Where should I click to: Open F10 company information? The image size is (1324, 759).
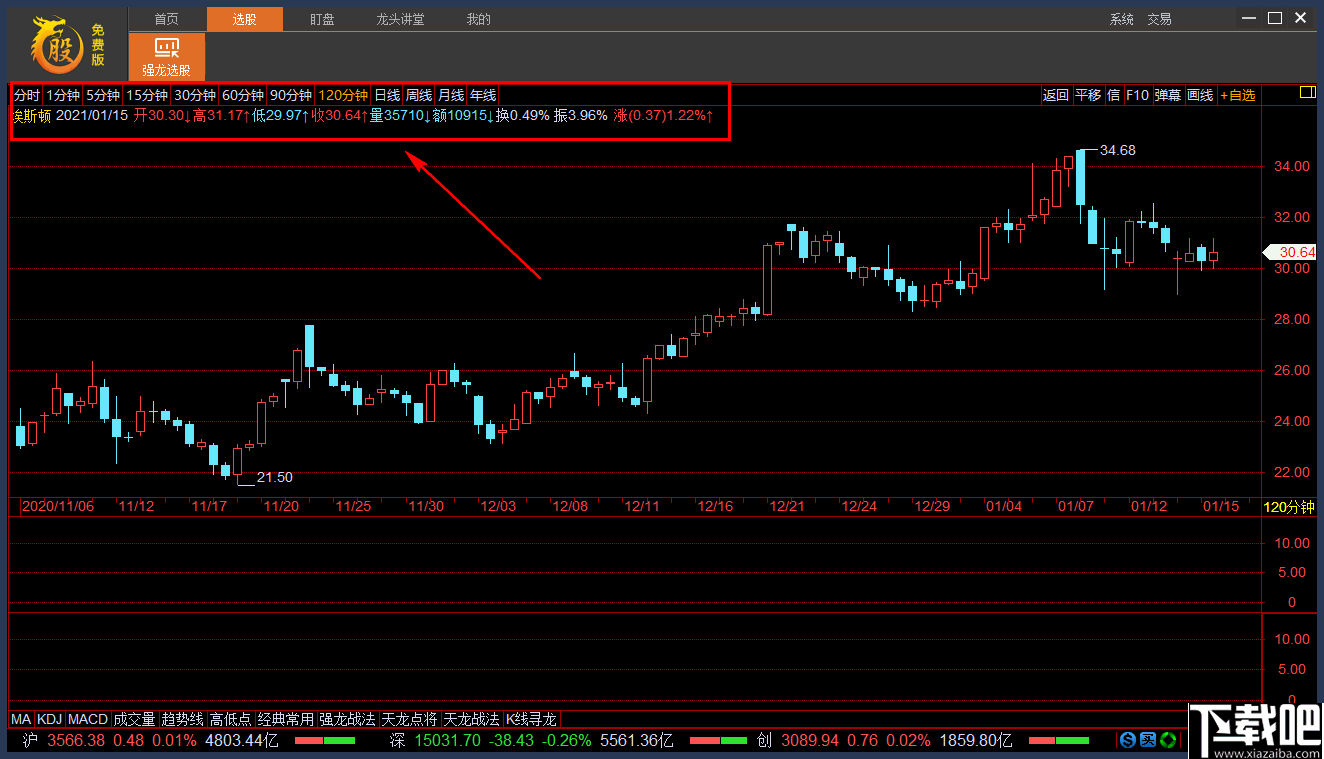[x=1137, y=95]
